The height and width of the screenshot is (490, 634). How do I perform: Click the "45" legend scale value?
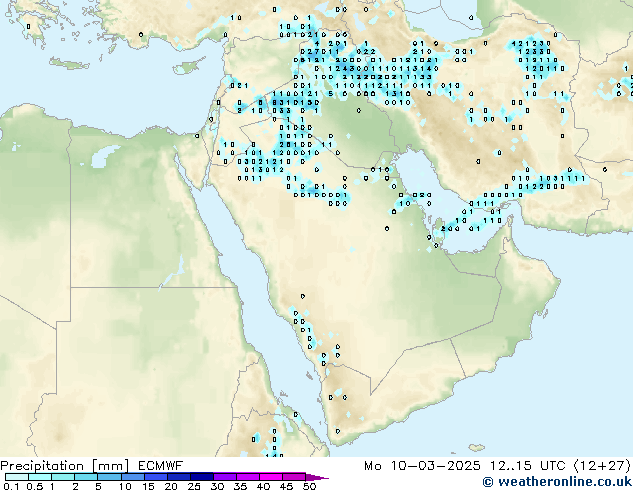tap(286, 486)
